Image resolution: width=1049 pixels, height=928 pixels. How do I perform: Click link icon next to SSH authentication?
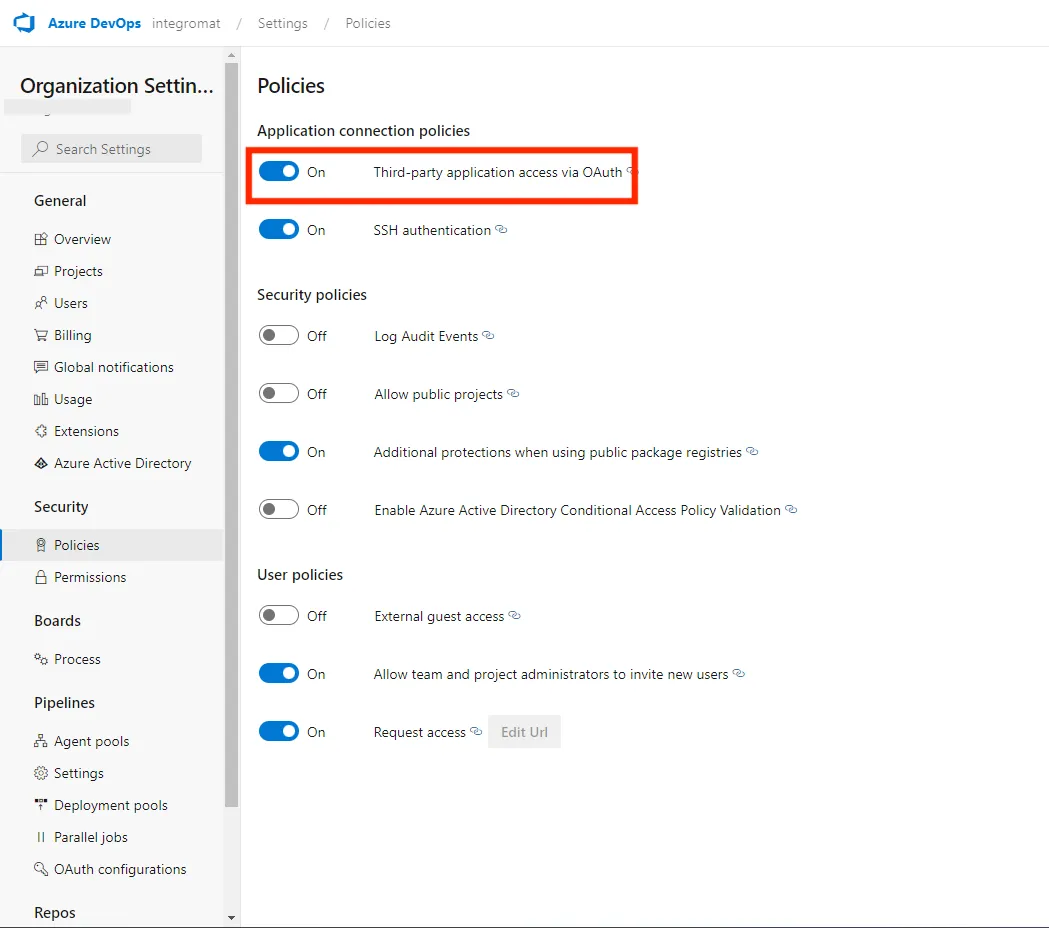(x=501, y=229)
